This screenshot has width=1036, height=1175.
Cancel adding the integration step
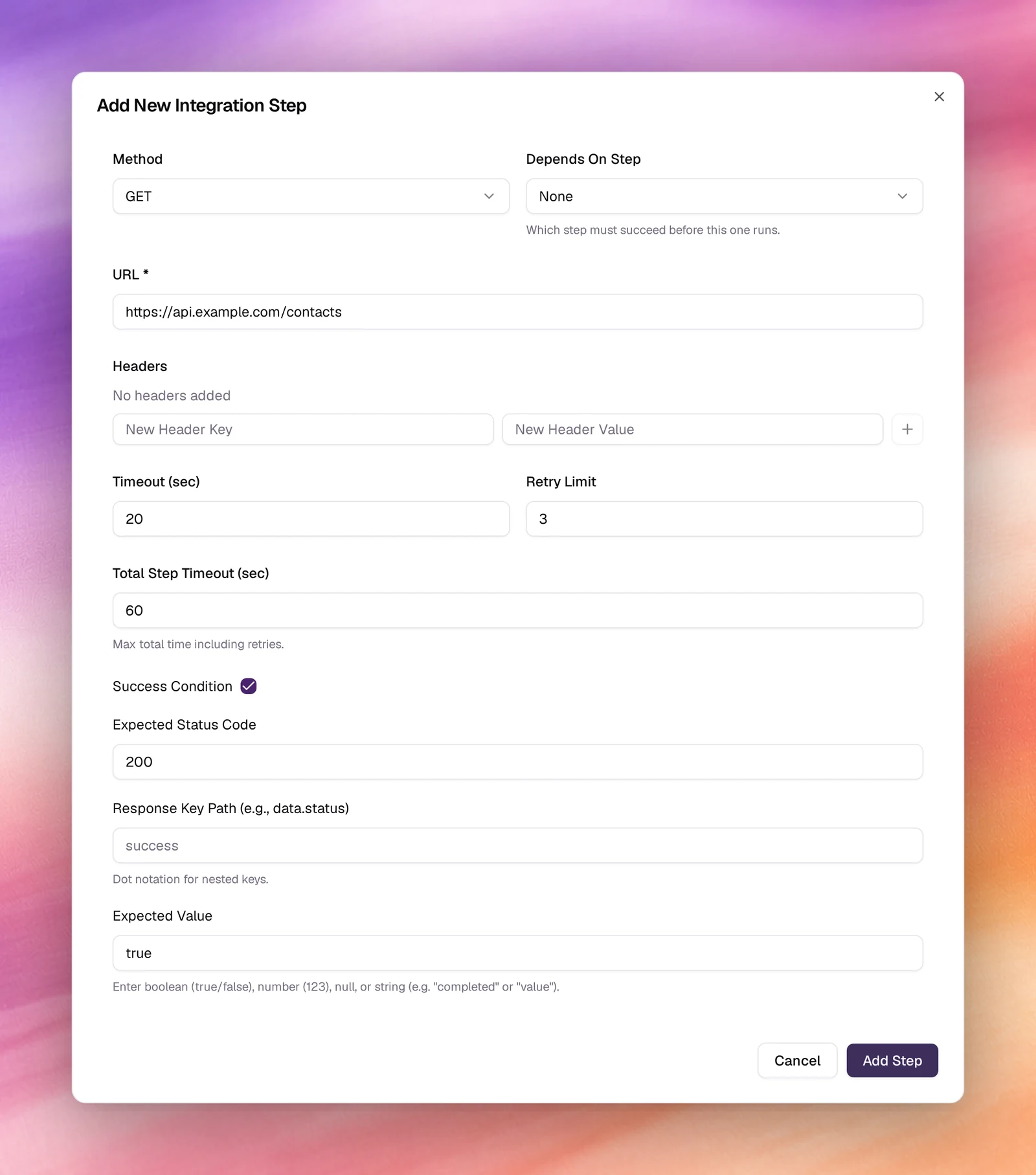coord(797,1060)
